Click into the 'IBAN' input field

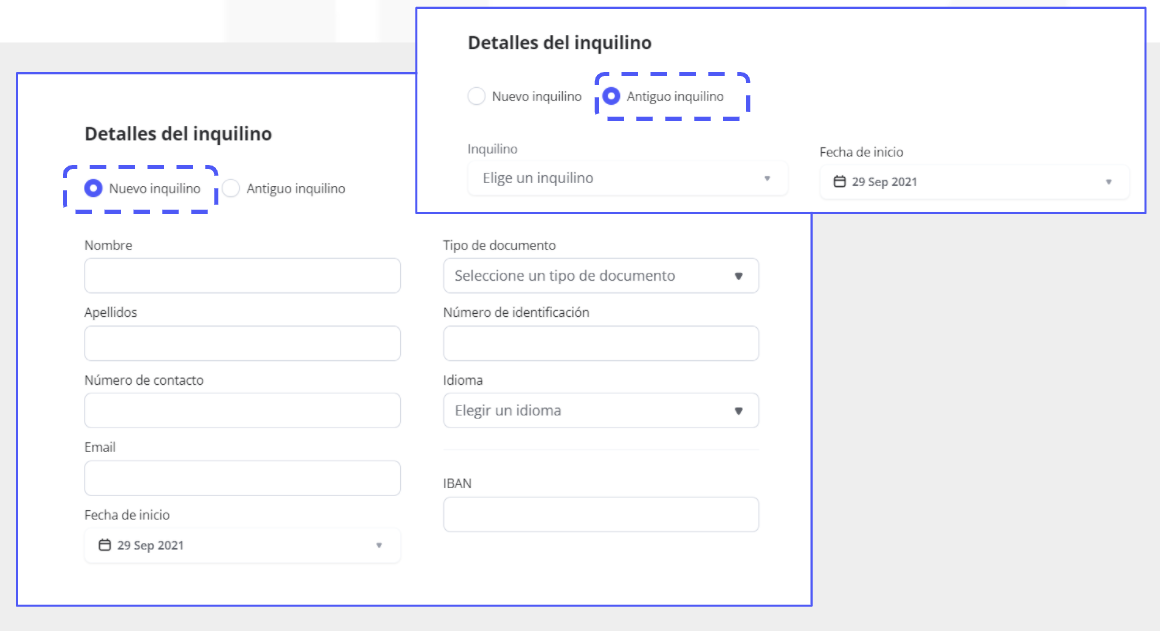click(600, 514)
